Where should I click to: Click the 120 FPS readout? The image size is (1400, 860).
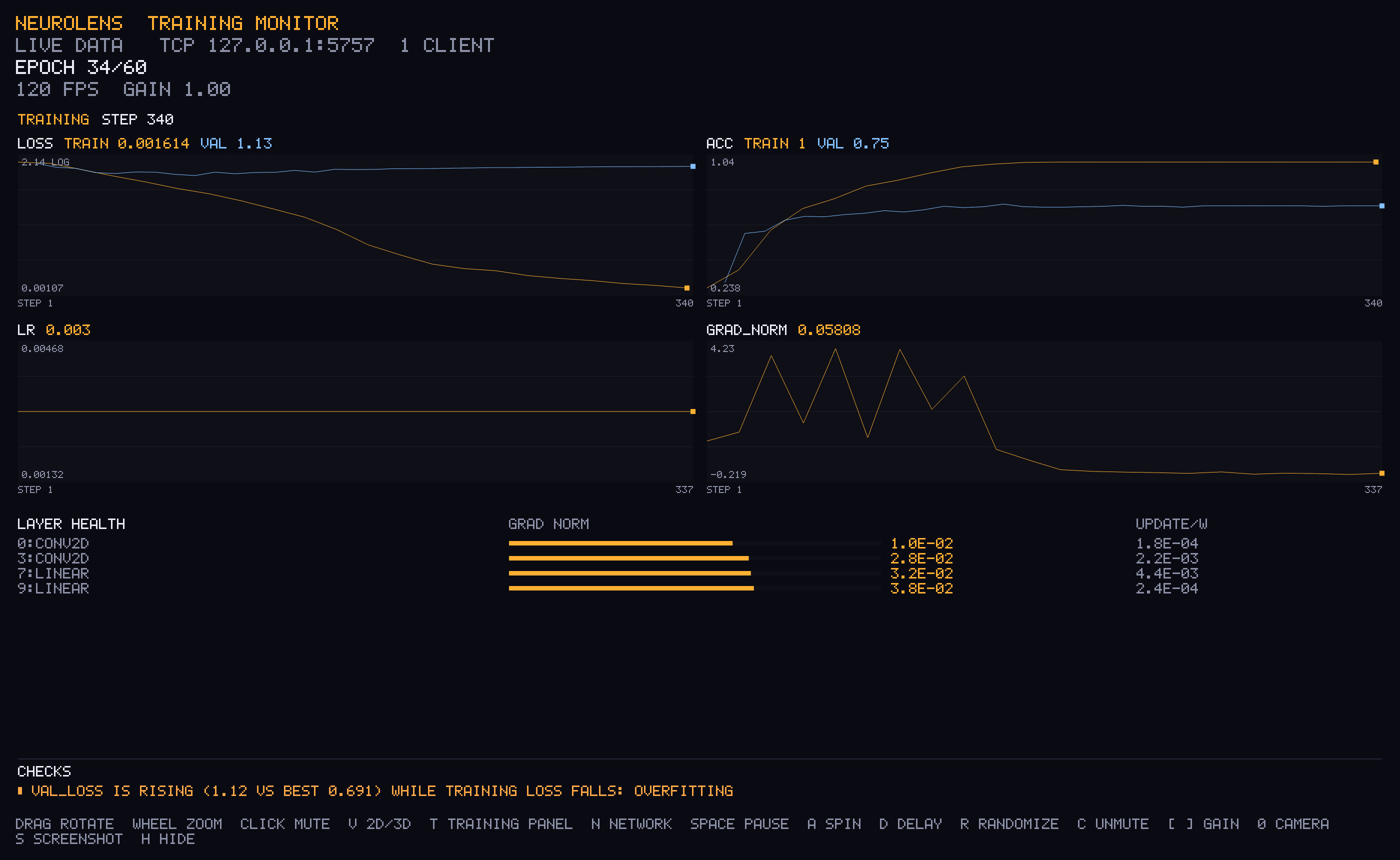pos(57,89)
